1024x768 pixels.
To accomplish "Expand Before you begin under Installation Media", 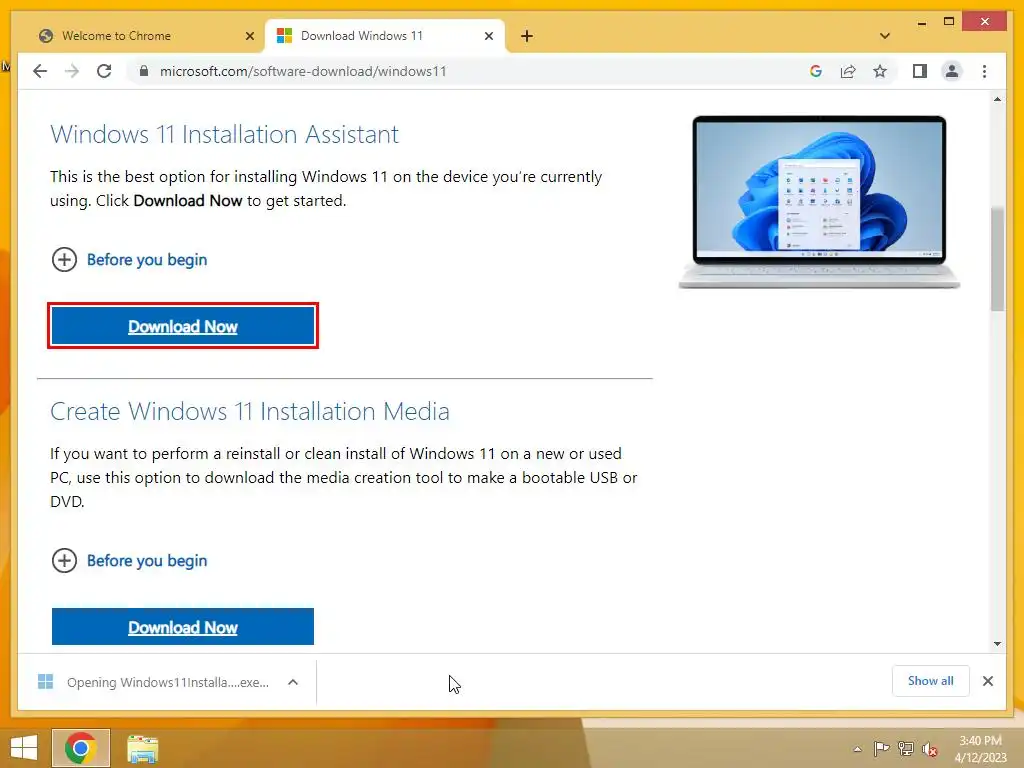I will 129,560.
